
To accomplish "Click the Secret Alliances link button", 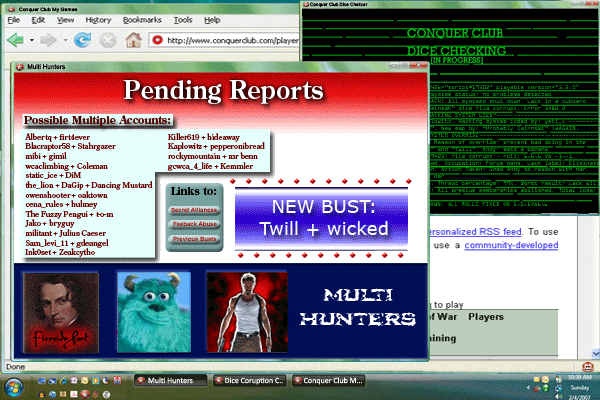I will tap(194, 210).
